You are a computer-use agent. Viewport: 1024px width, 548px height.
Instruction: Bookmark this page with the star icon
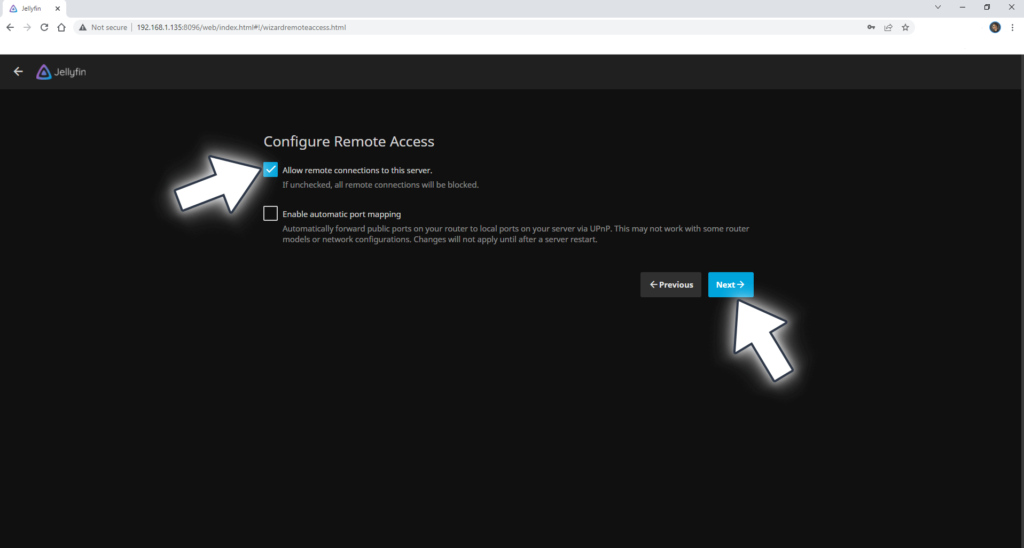[x=905, y=27]
